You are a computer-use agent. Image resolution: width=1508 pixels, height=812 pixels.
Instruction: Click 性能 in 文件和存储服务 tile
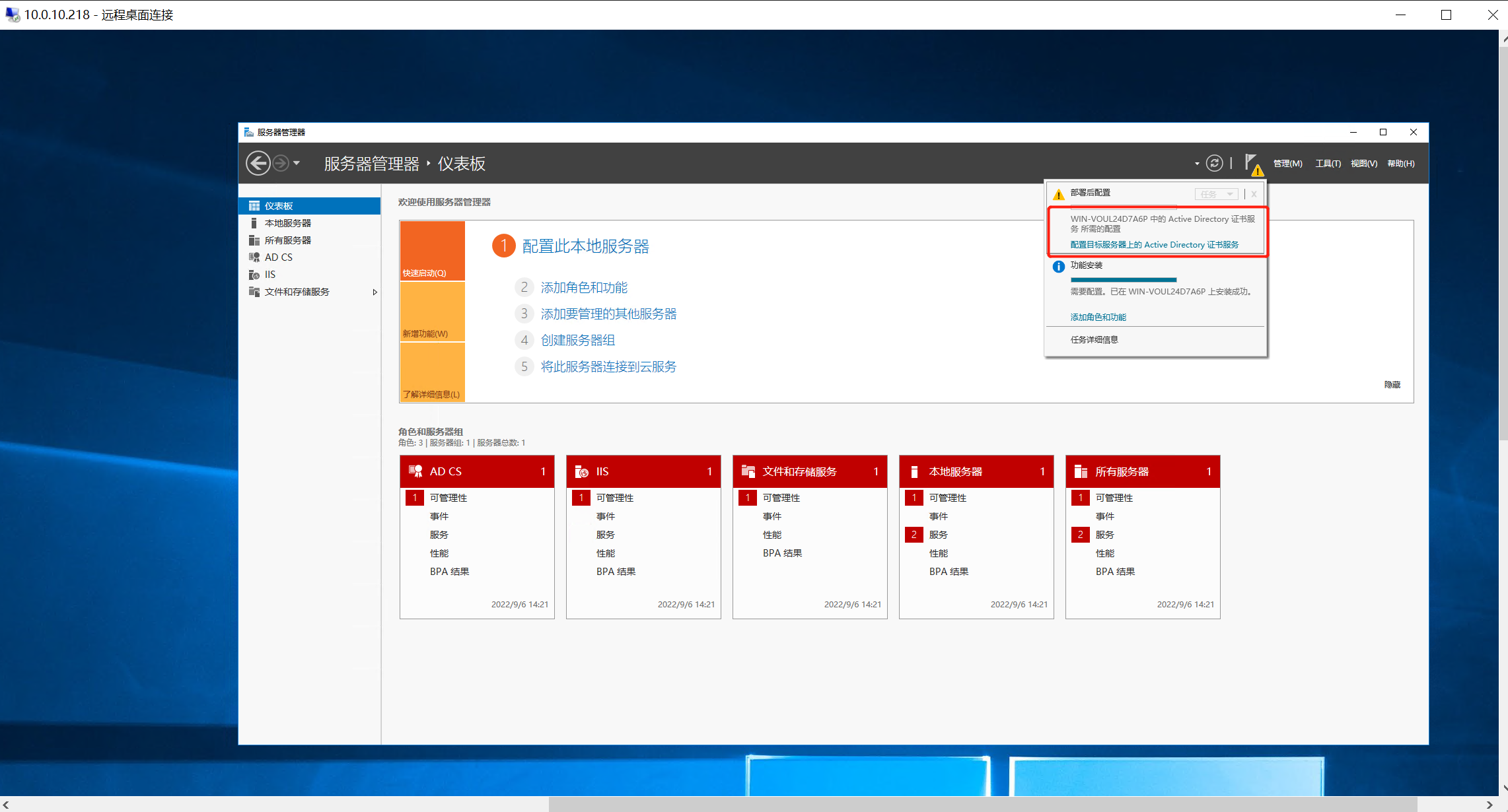772,535
